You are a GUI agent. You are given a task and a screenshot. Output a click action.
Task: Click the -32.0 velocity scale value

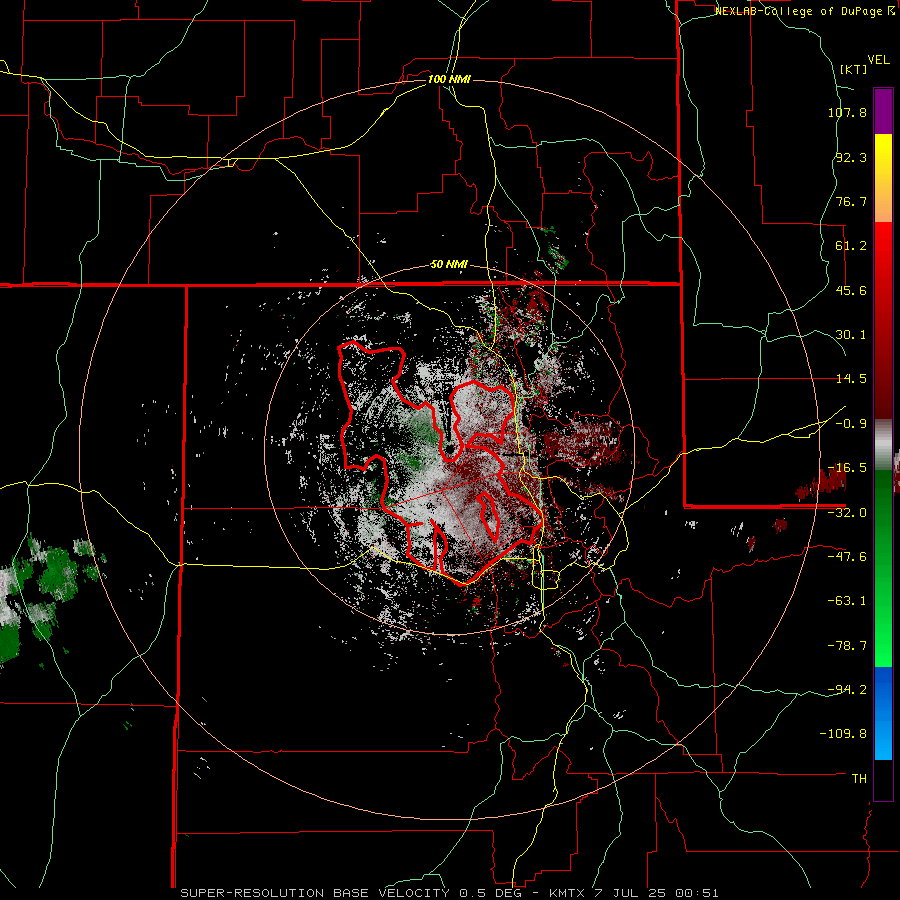(x=847, y=513)
